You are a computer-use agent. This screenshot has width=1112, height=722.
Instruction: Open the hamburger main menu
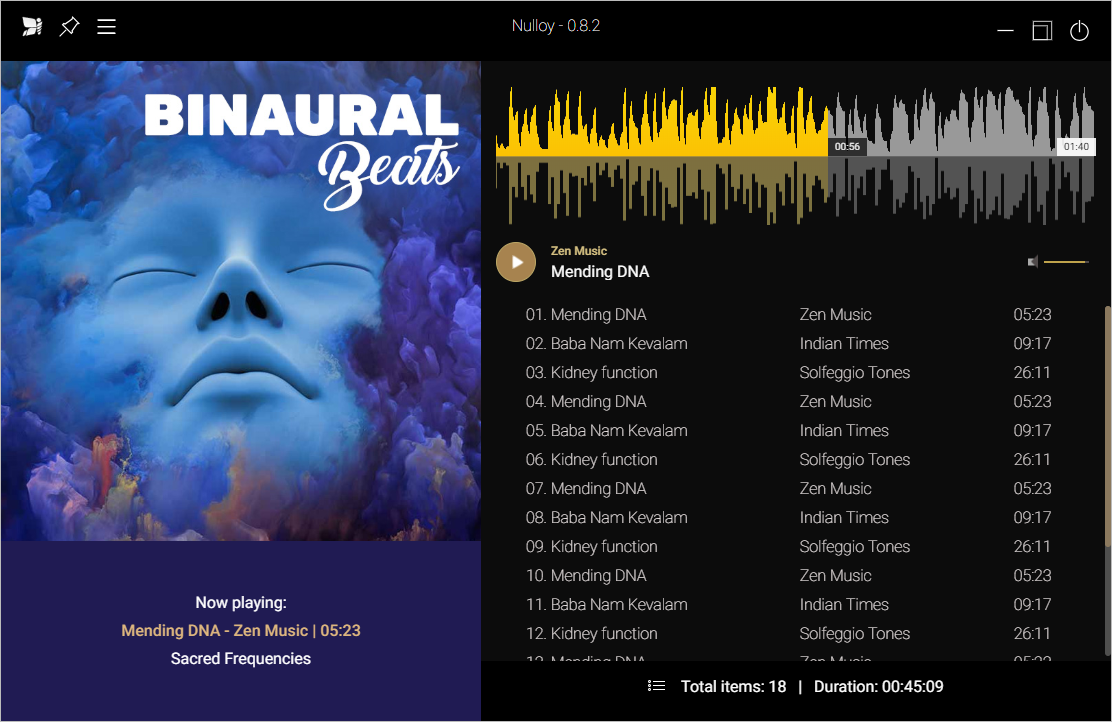coord(106,27)
